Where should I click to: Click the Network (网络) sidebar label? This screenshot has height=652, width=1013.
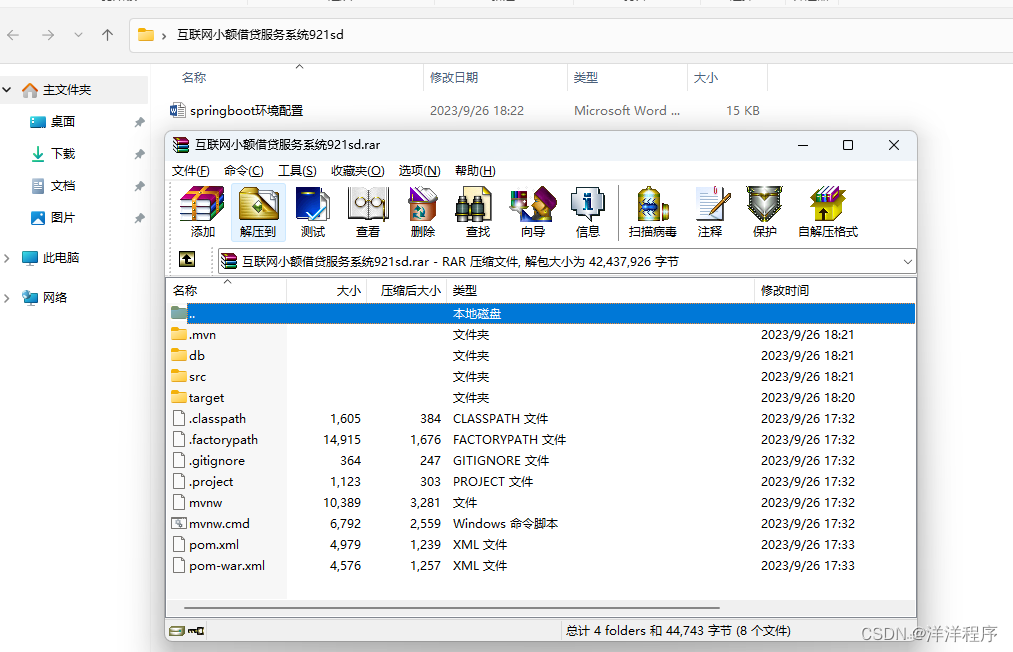pyautogui.click(x=55, y=297)
